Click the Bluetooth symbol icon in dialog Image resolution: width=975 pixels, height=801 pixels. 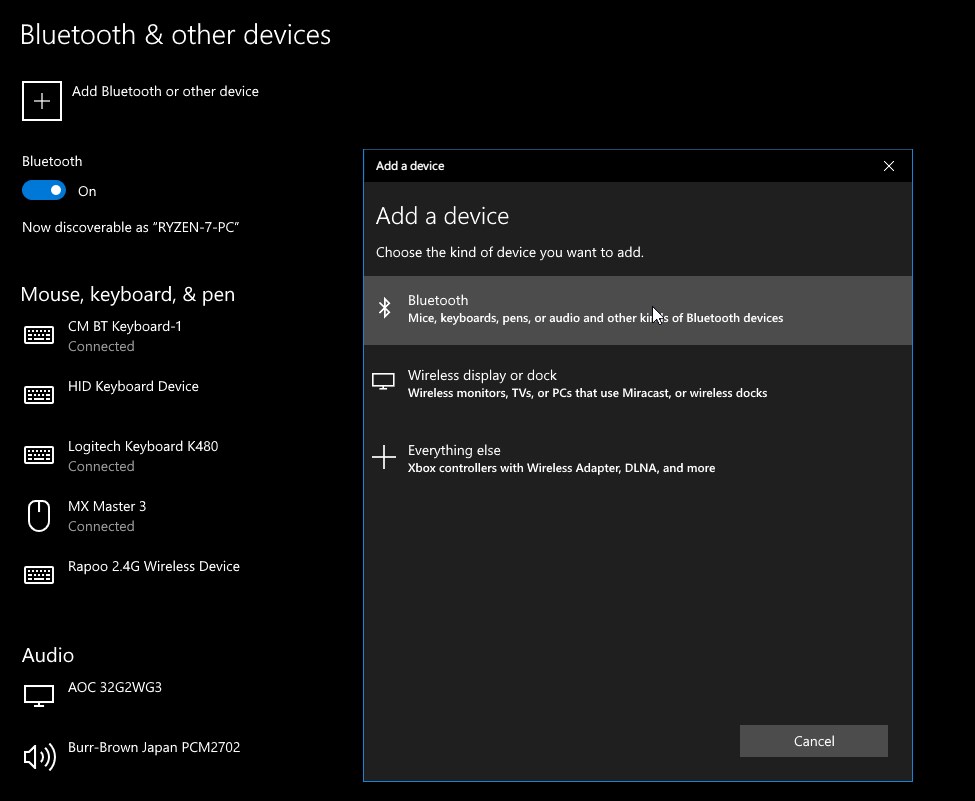(x=384, y=308)
